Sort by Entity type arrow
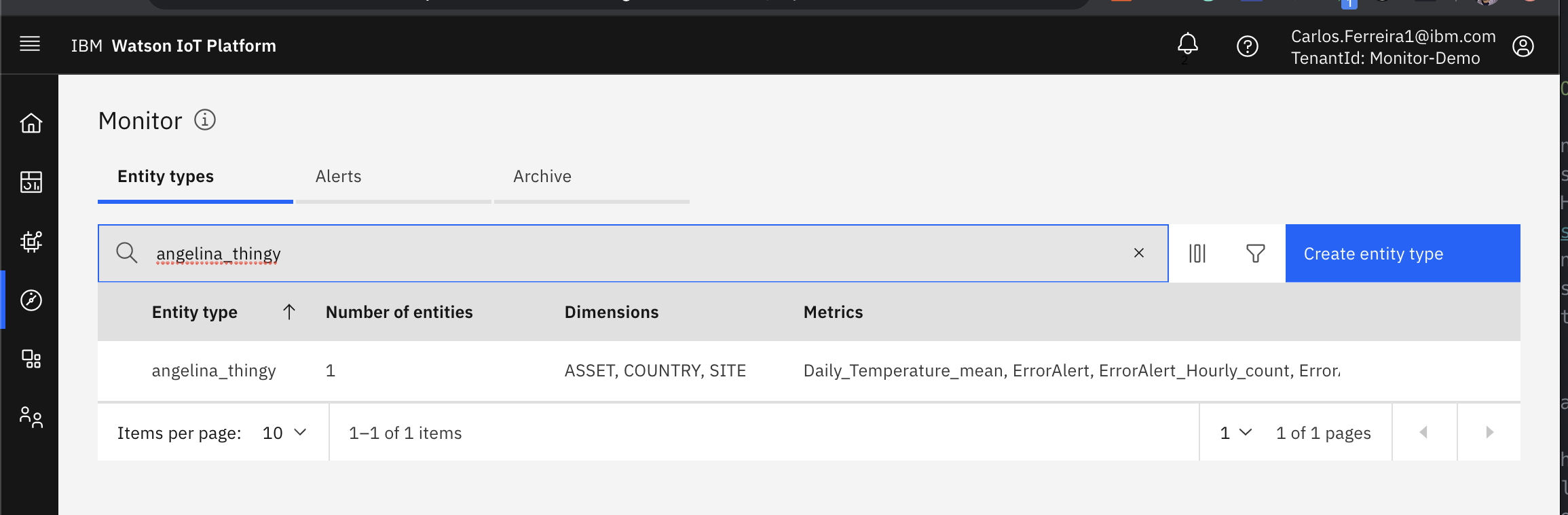 coord(289,312)
